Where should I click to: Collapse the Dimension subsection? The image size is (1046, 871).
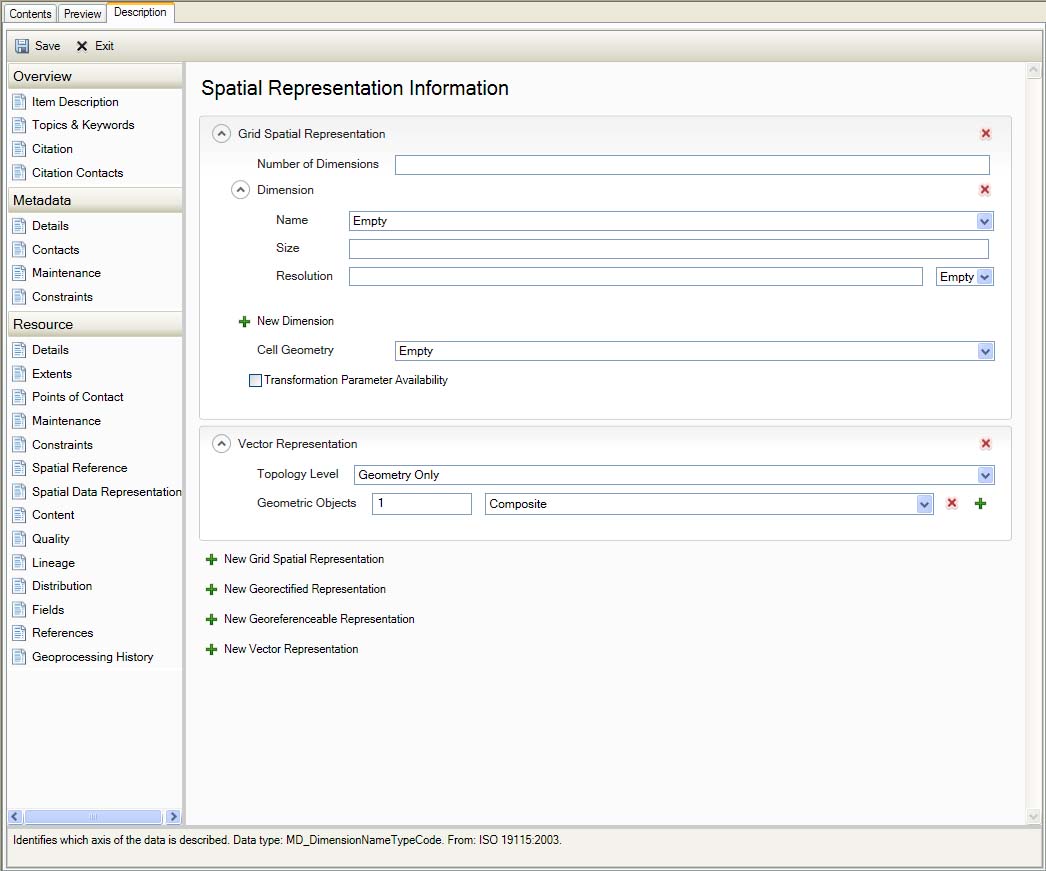[x=240, y=189]
